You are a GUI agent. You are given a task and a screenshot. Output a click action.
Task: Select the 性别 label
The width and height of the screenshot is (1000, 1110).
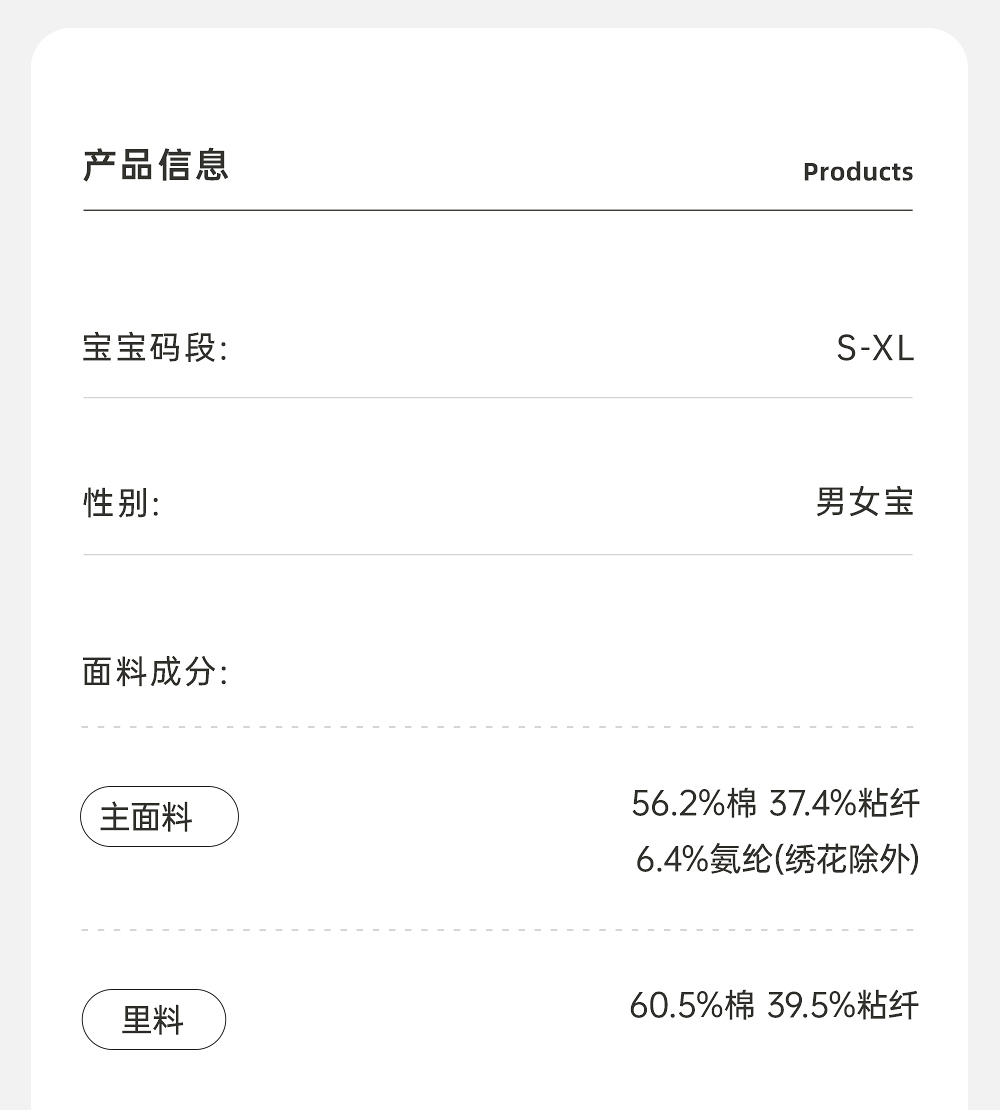[x=121, y=503]
